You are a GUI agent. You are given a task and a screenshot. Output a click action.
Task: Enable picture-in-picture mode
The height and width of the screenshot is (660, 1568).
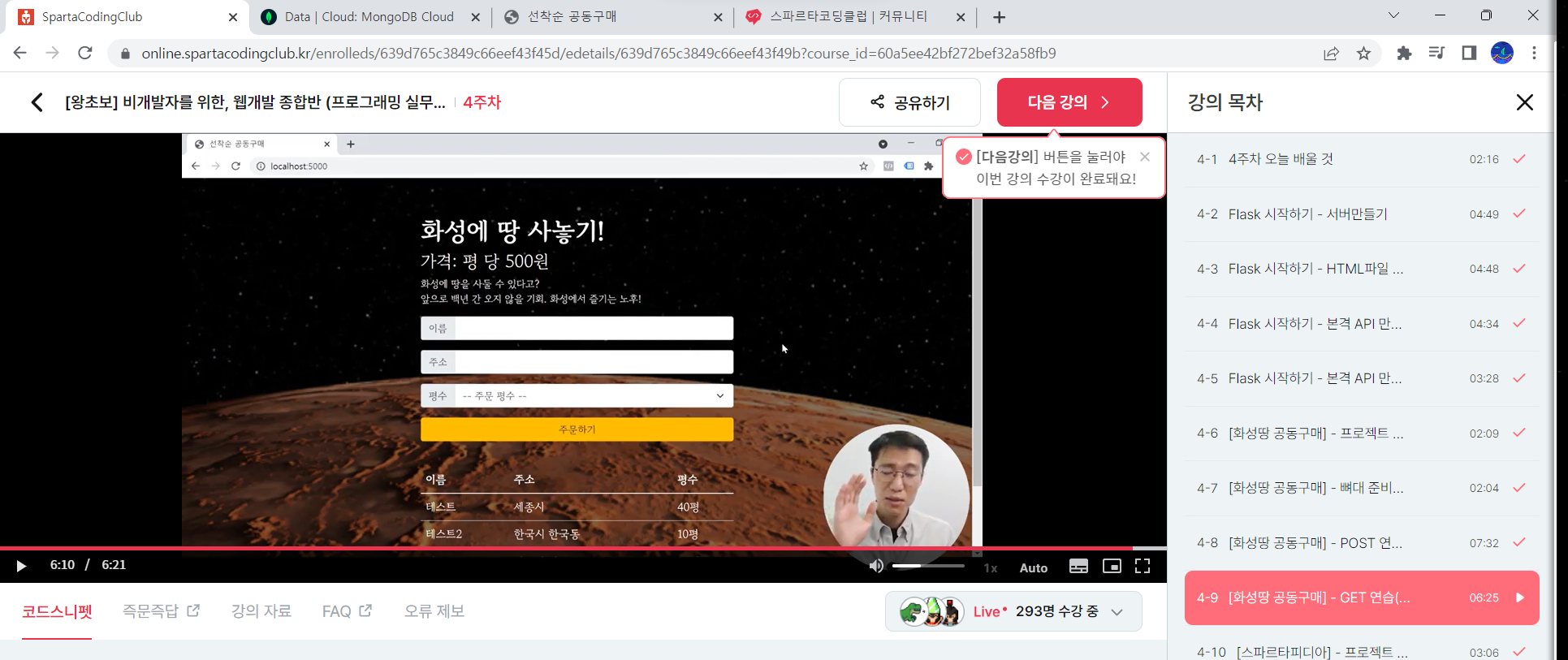click(1112, 567)
